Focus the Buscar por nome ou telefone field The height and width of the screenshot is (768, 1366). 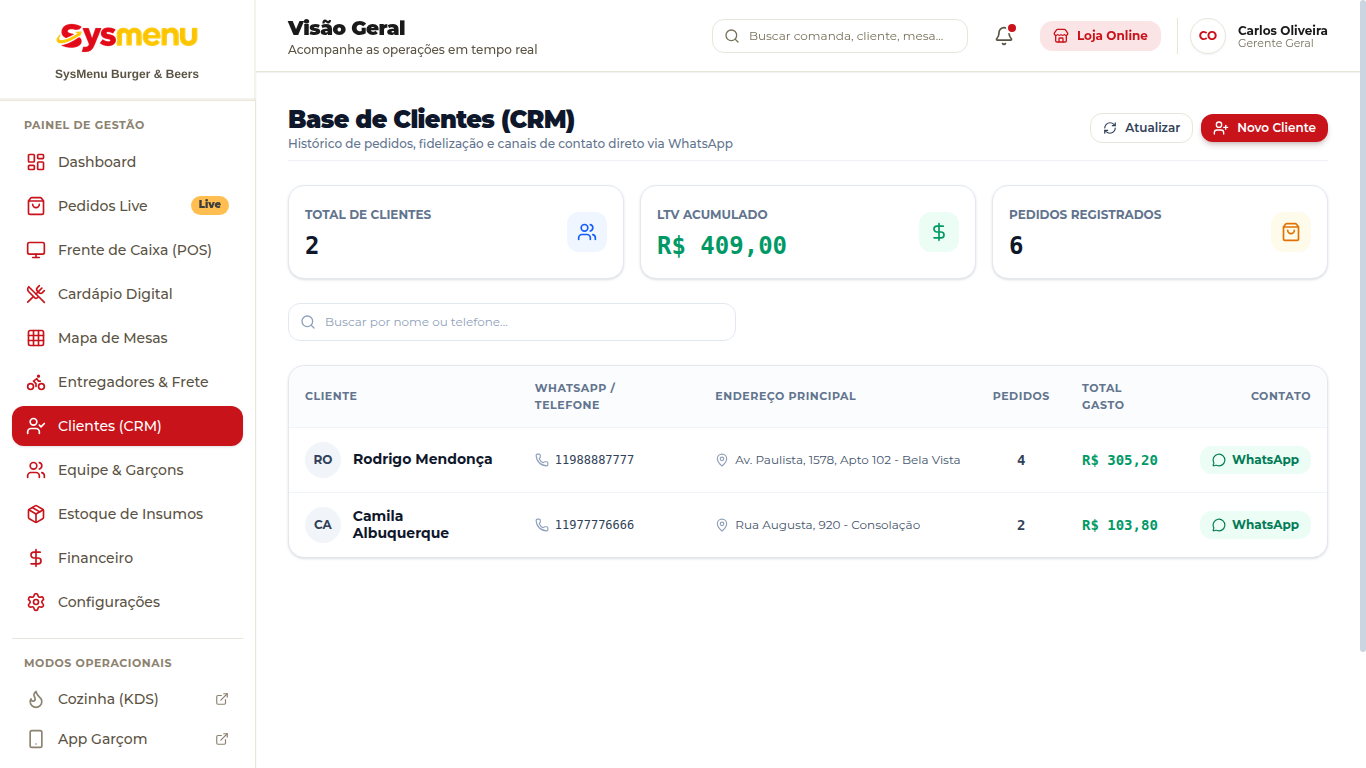[512, 322]
